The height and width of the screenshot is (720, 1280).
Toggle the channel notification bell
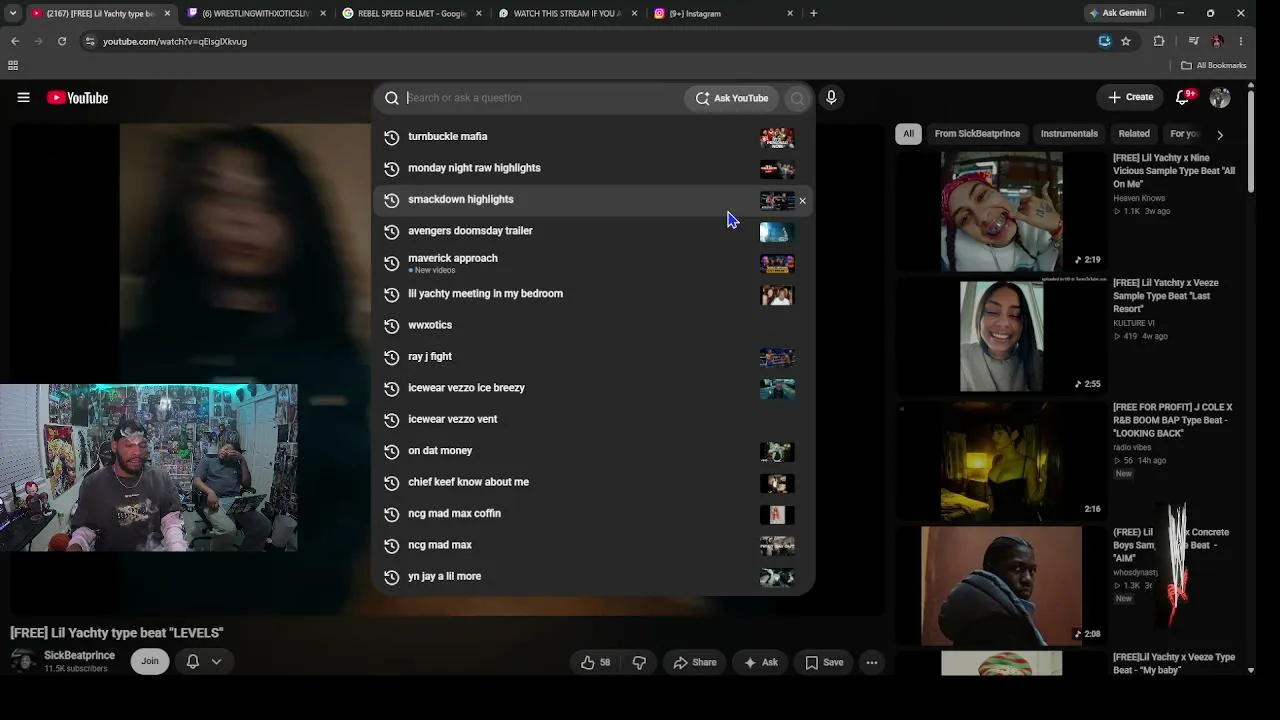click(x=193, y=661)
